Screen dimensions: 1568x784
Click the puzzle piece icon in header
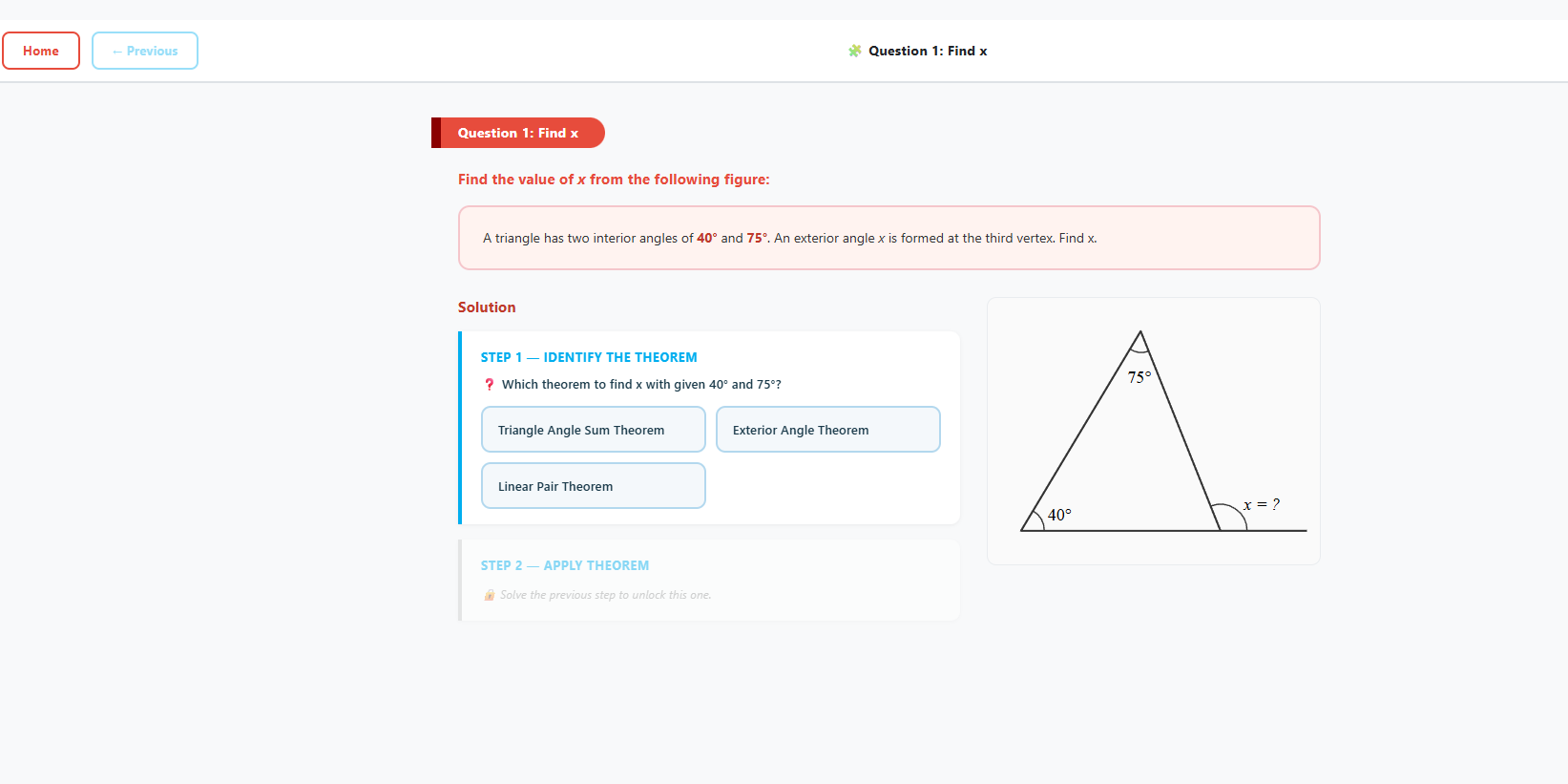[x=855, y=51]
